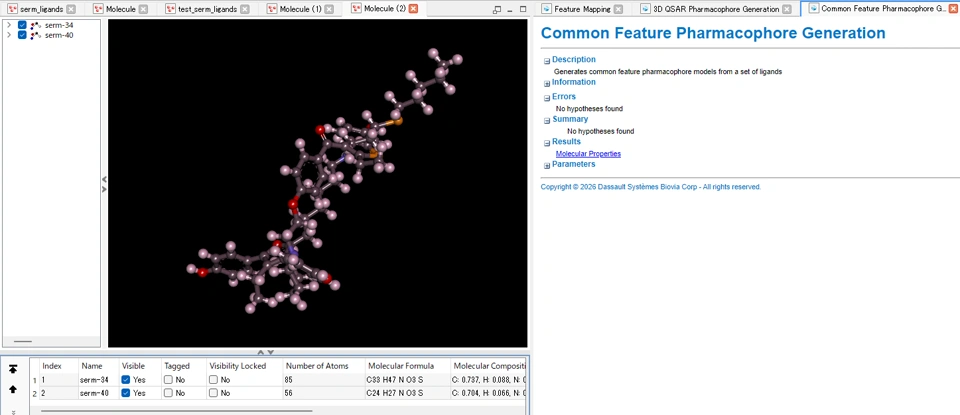Check Tagged box for serm-40 row
The width and height of the screenshot is (960, 415).
(168, 393)
